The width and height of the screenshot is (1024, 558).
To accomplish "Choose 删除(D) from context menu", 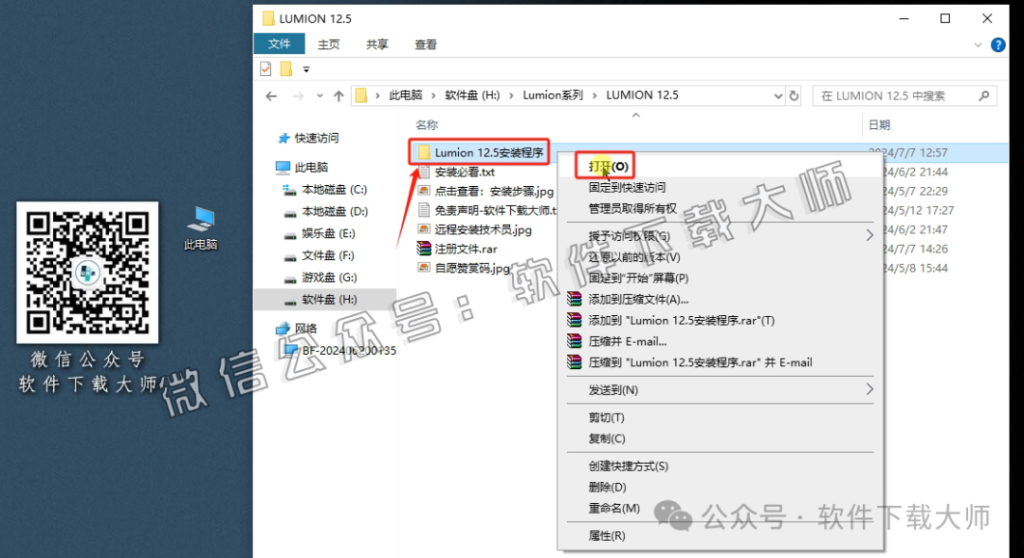I will click(607, 487).
